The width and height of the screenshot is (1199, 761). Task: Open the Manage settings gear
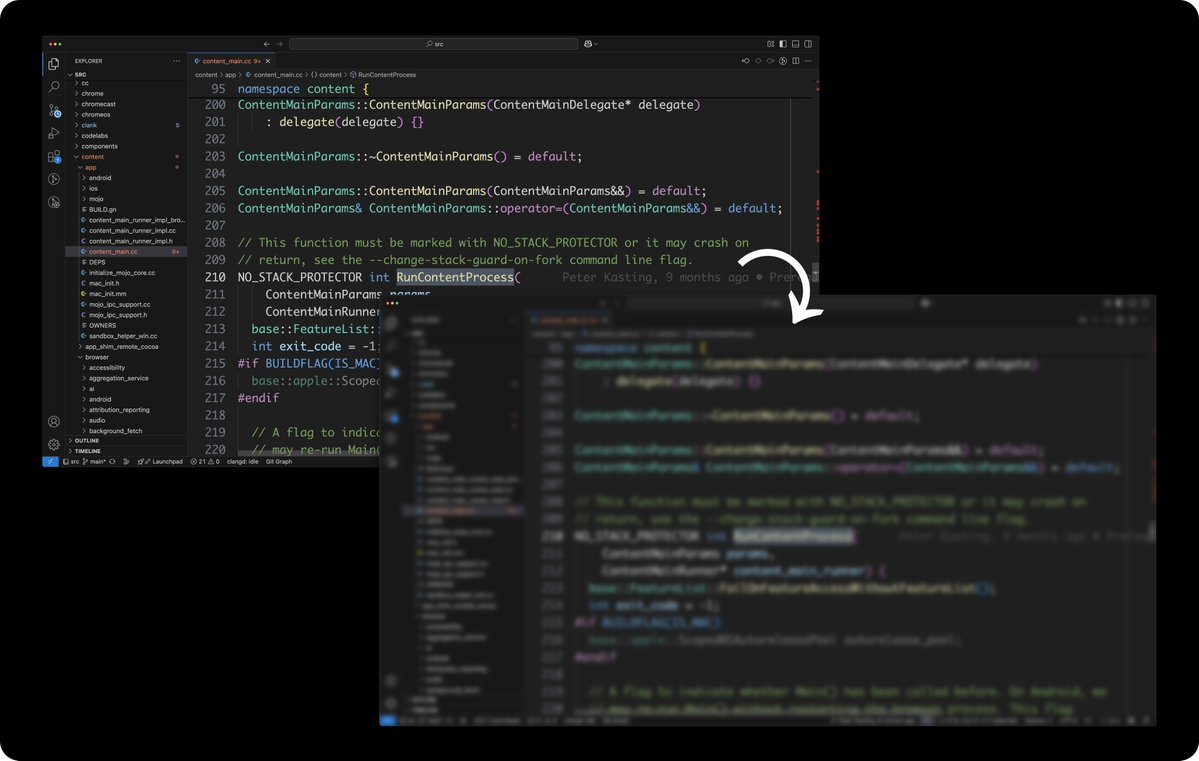coord(54,444)
